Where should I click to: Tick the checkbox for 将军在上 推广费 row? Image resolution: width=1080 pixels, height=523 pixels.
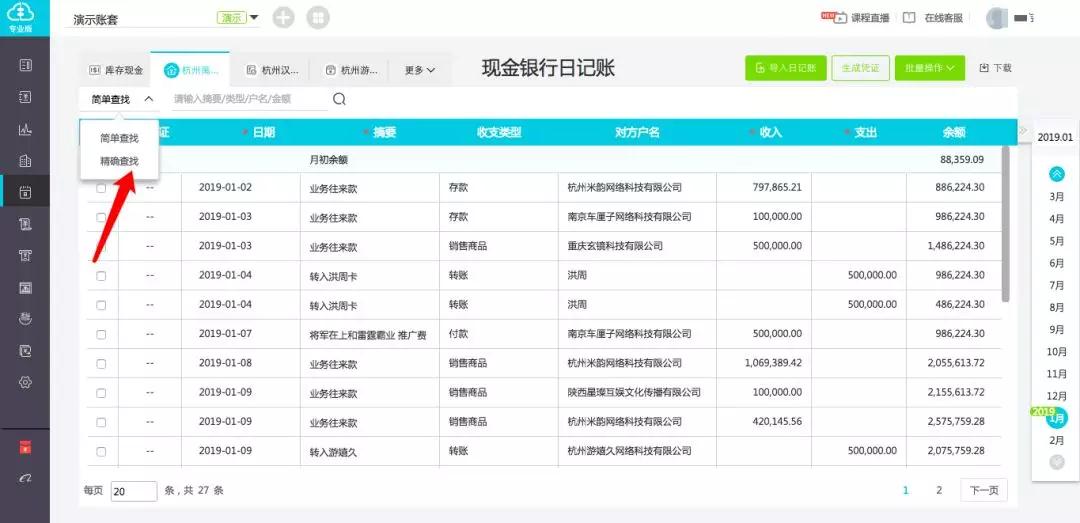coord(101,334)
